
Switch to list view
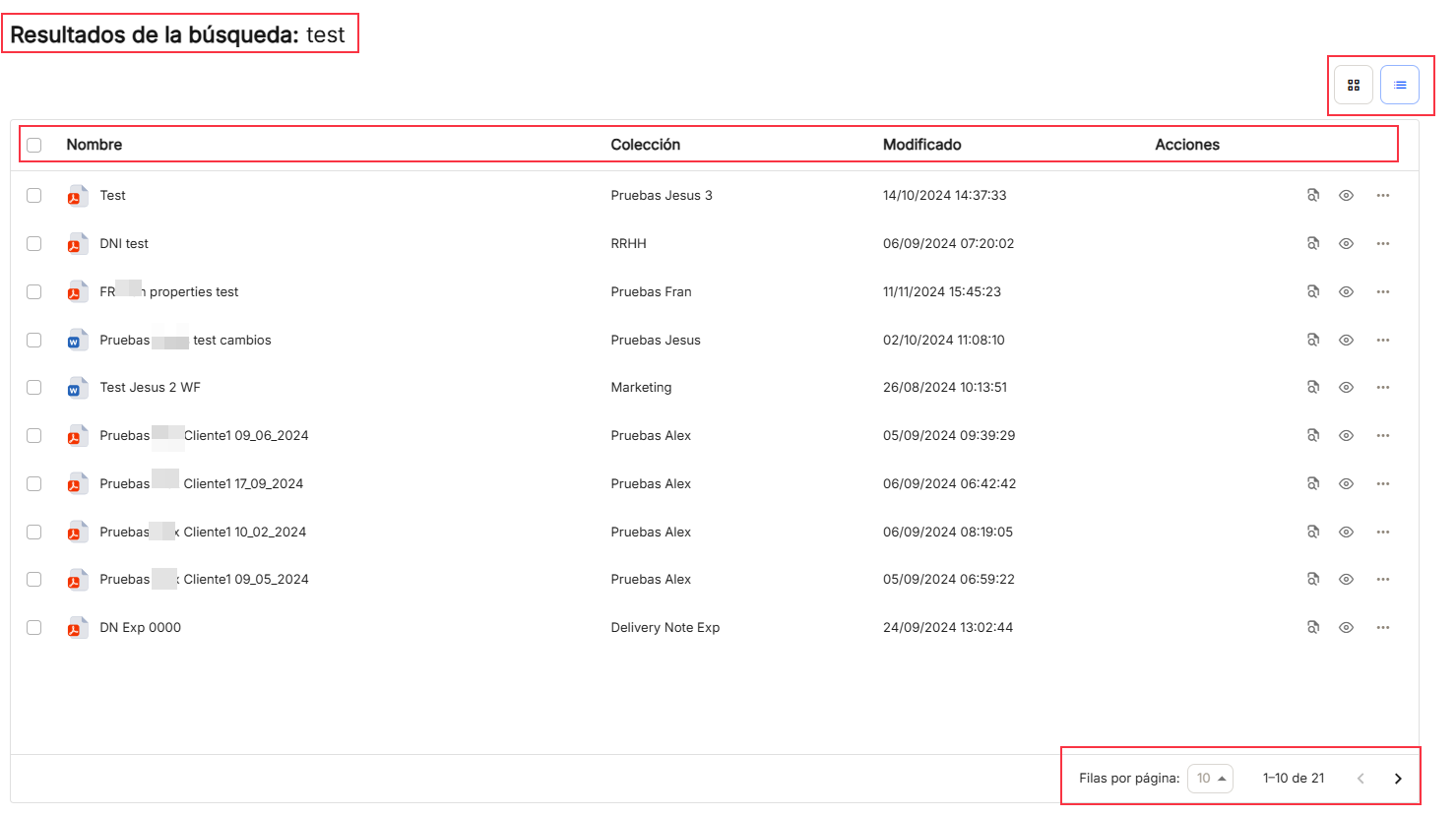pyautogui.click(x=1400, y=85)
